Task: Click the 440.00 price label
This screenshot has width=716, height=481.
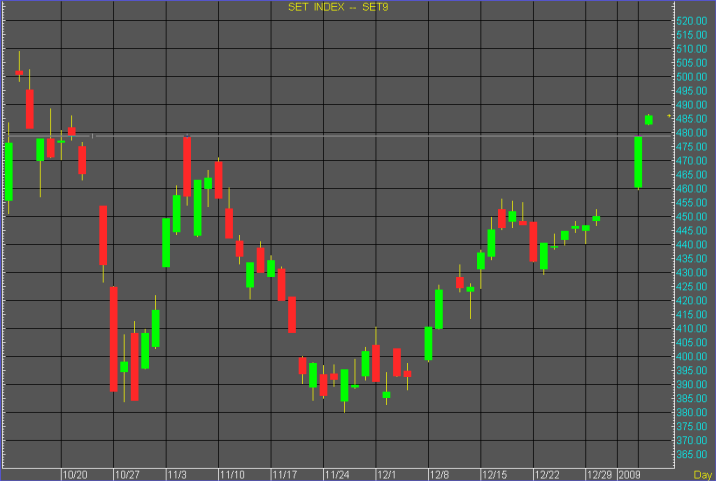Action: pos(692,245)
